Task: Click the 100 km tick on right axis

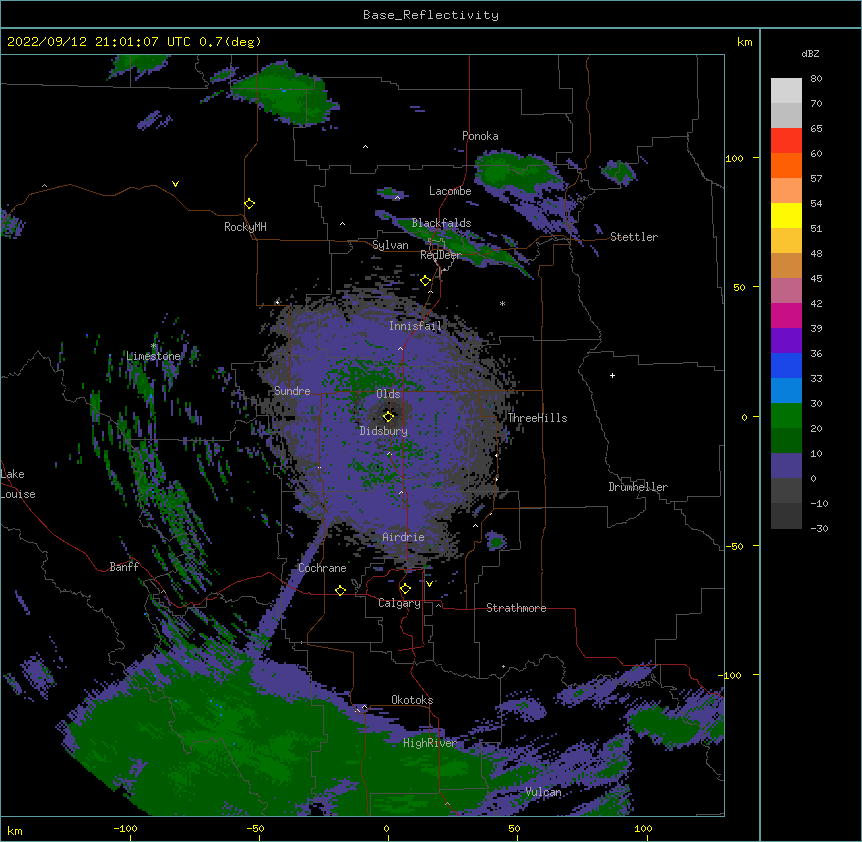Action: tap(734, 158)
